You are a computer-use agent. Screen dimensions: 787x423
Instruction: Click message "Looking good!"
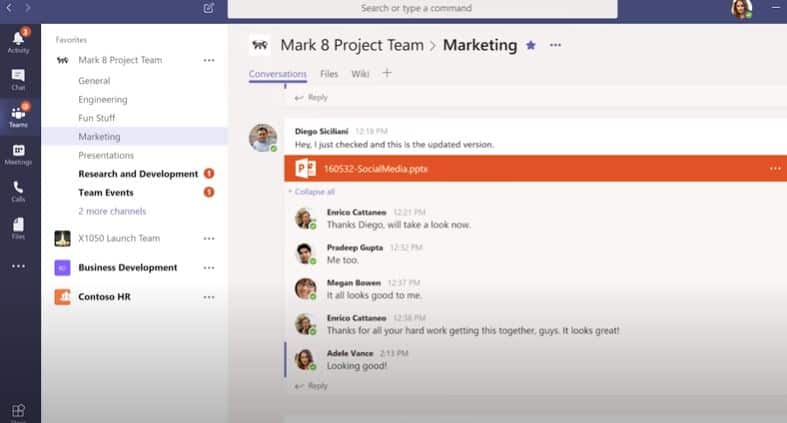pyautogui.click(x=357, y=366)
